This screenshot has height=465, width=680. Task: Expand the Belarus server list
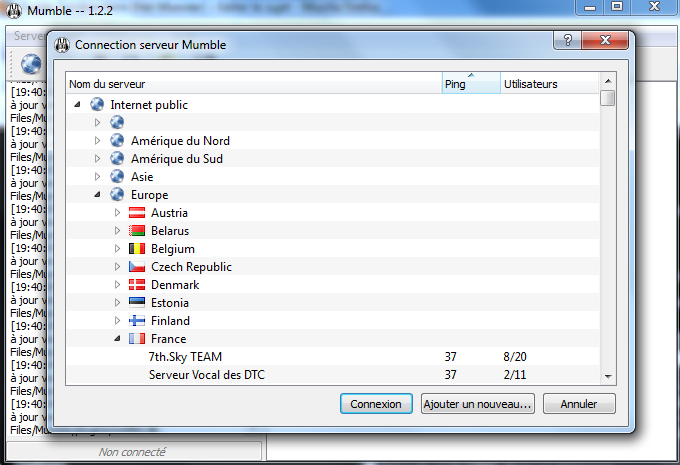point(118,230)
